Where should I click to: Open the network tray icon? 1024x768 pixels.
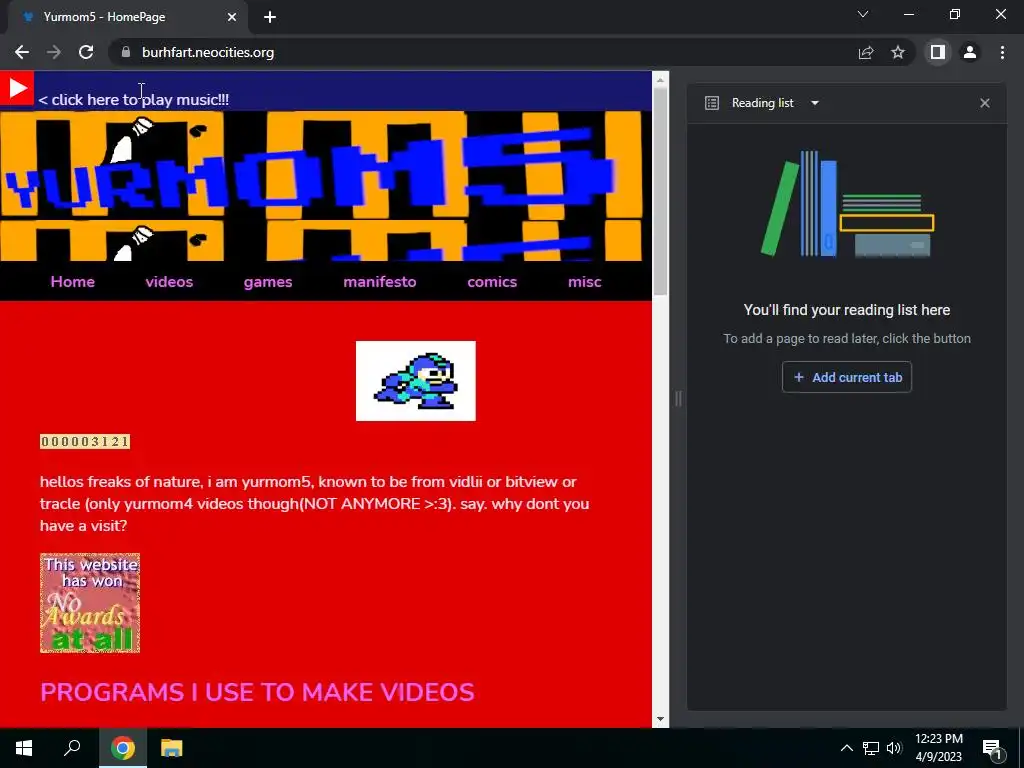click(x=871, y=748)
